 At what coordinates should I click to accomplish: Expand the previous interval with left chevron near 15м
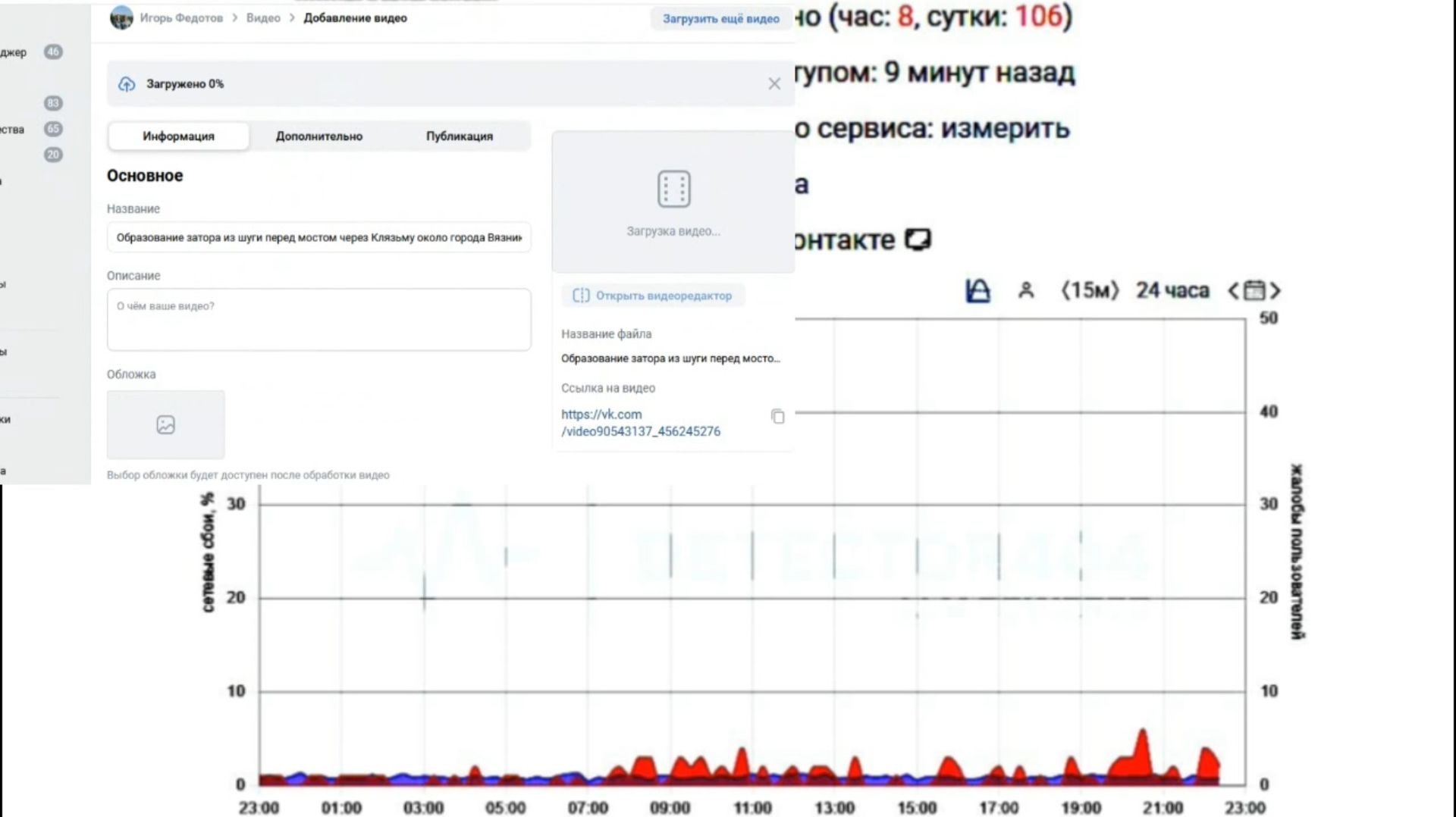[1065, 290]
